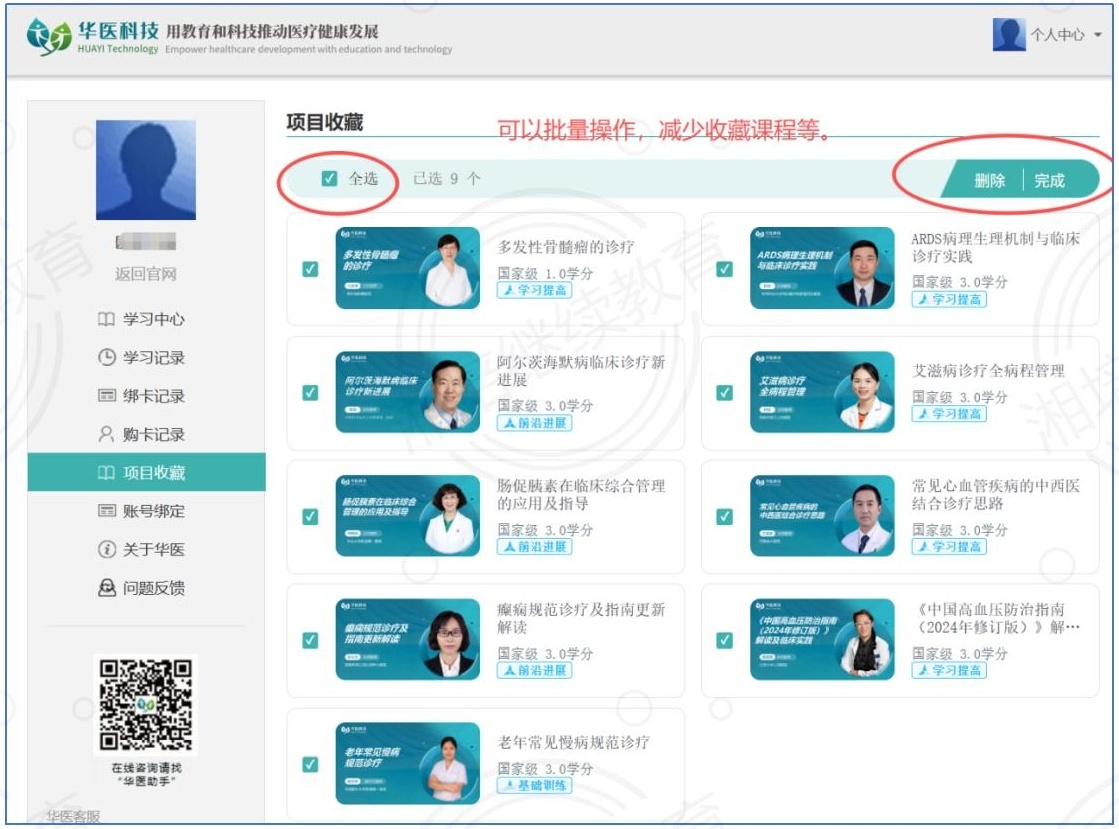This screenshot has width=1119, height=829.
Task: Click the 学习中心 book icon
Action: click(x=106, y=320)
